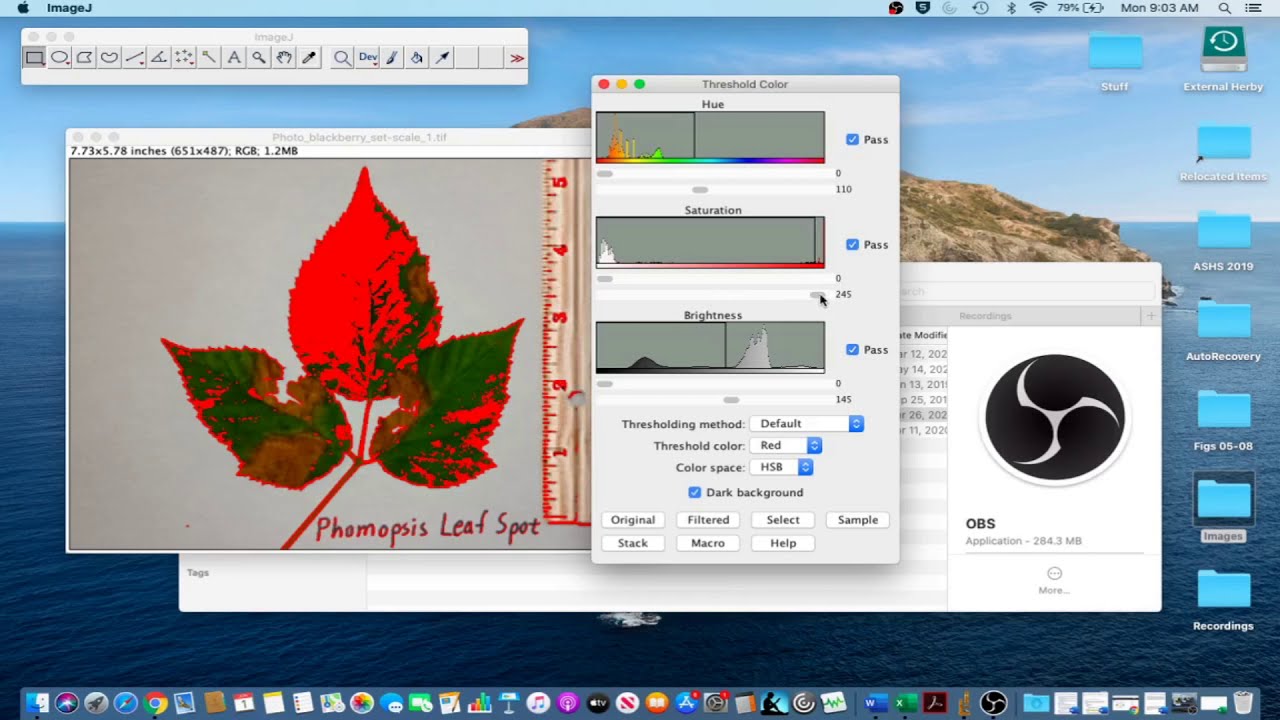
Task: Select the Wand tracing tool
Action: pyautogui.click(x=209, y=58)
